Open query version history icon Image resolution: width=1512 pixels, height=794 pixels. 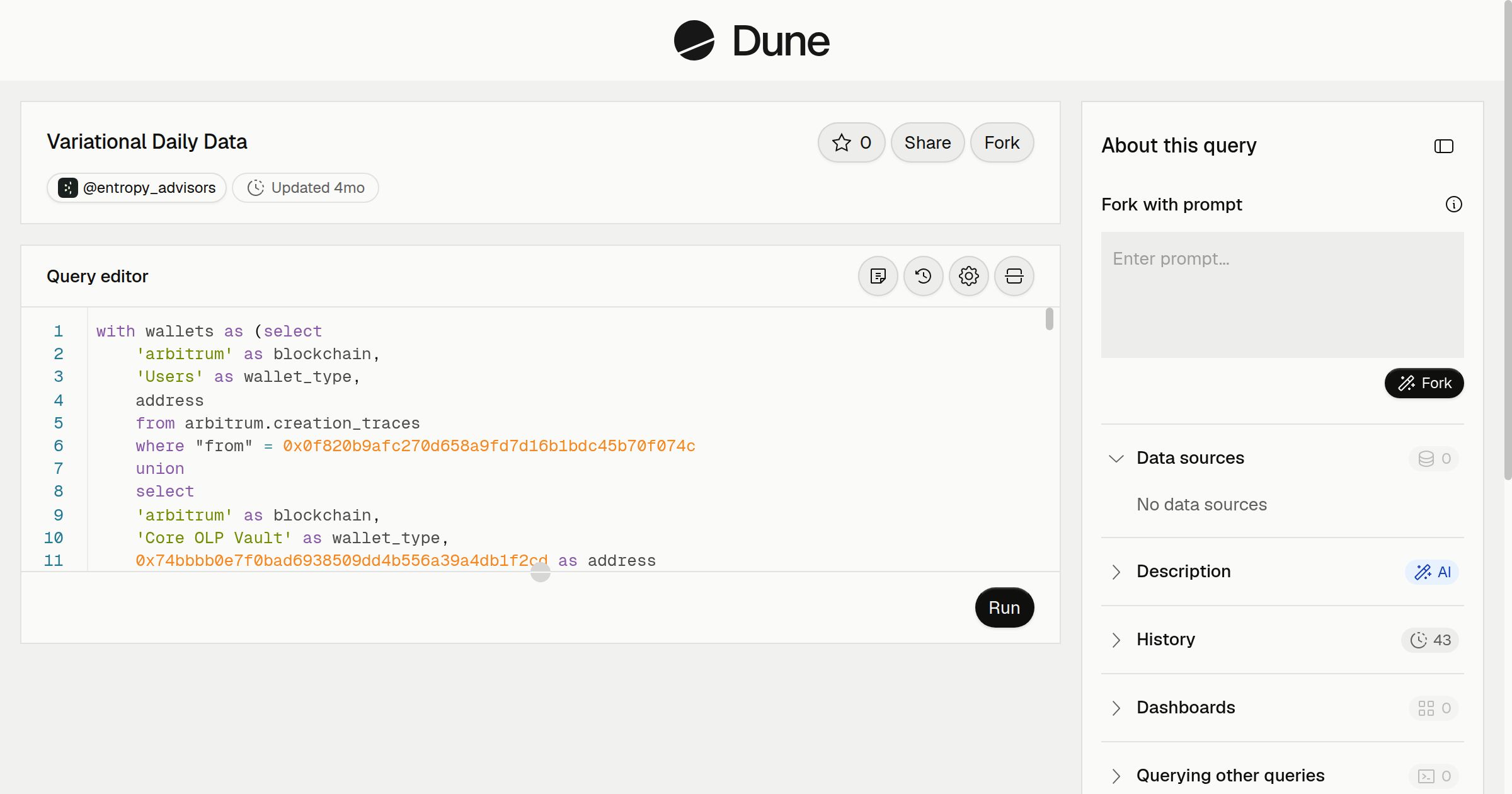click(x=924, y=276)
